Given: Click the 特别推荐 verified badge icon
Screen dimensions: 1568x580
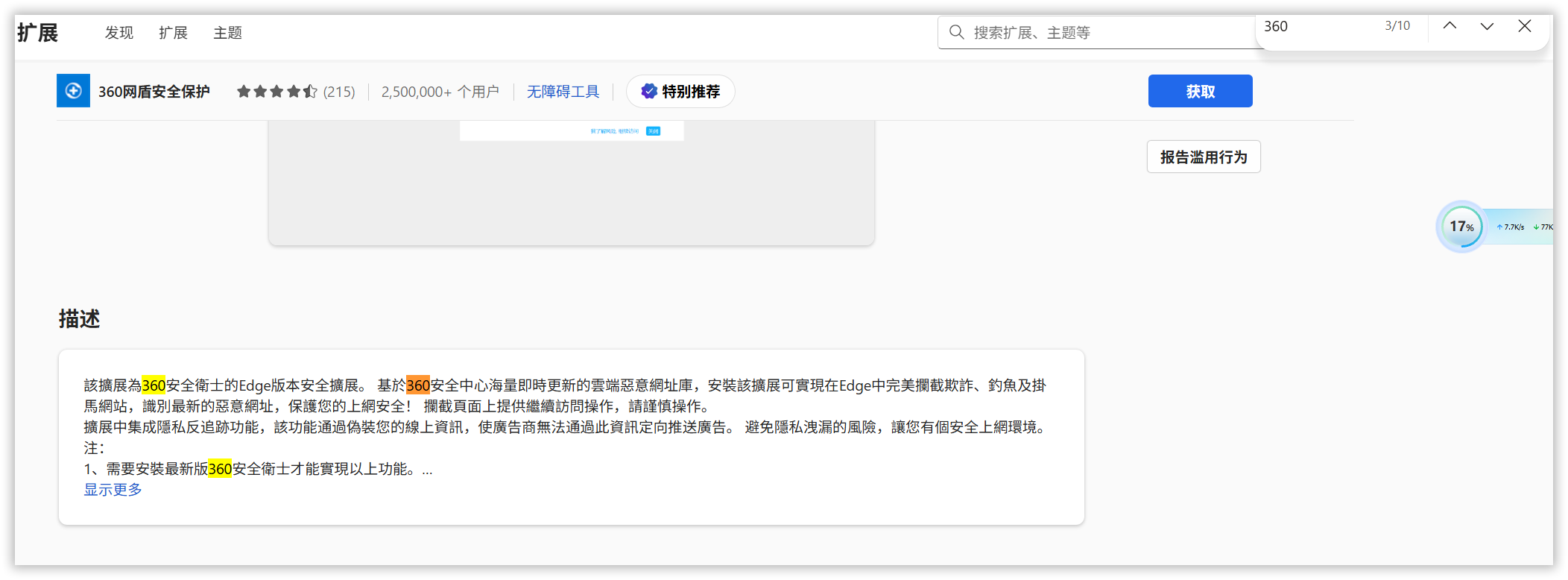Looking at the screenshot, I should pos(649,91).
